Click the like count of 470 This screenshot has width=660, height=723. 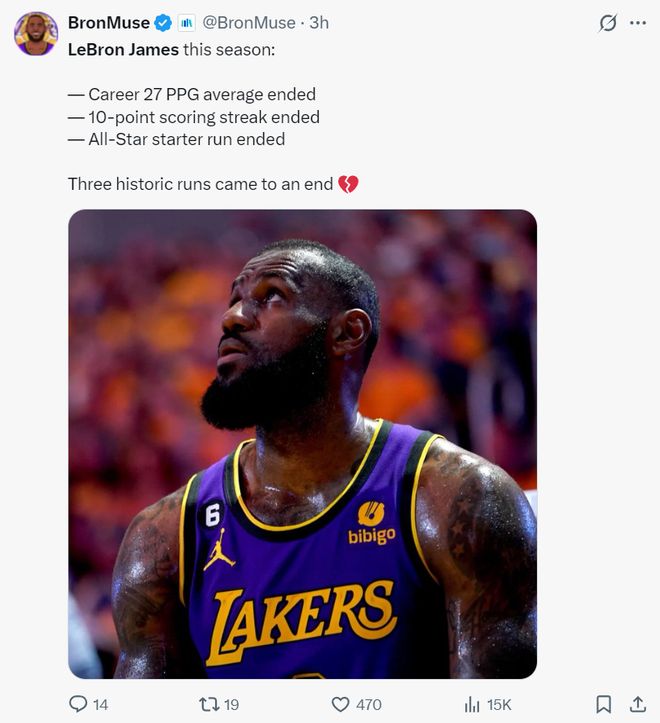[x=369, y=705]
